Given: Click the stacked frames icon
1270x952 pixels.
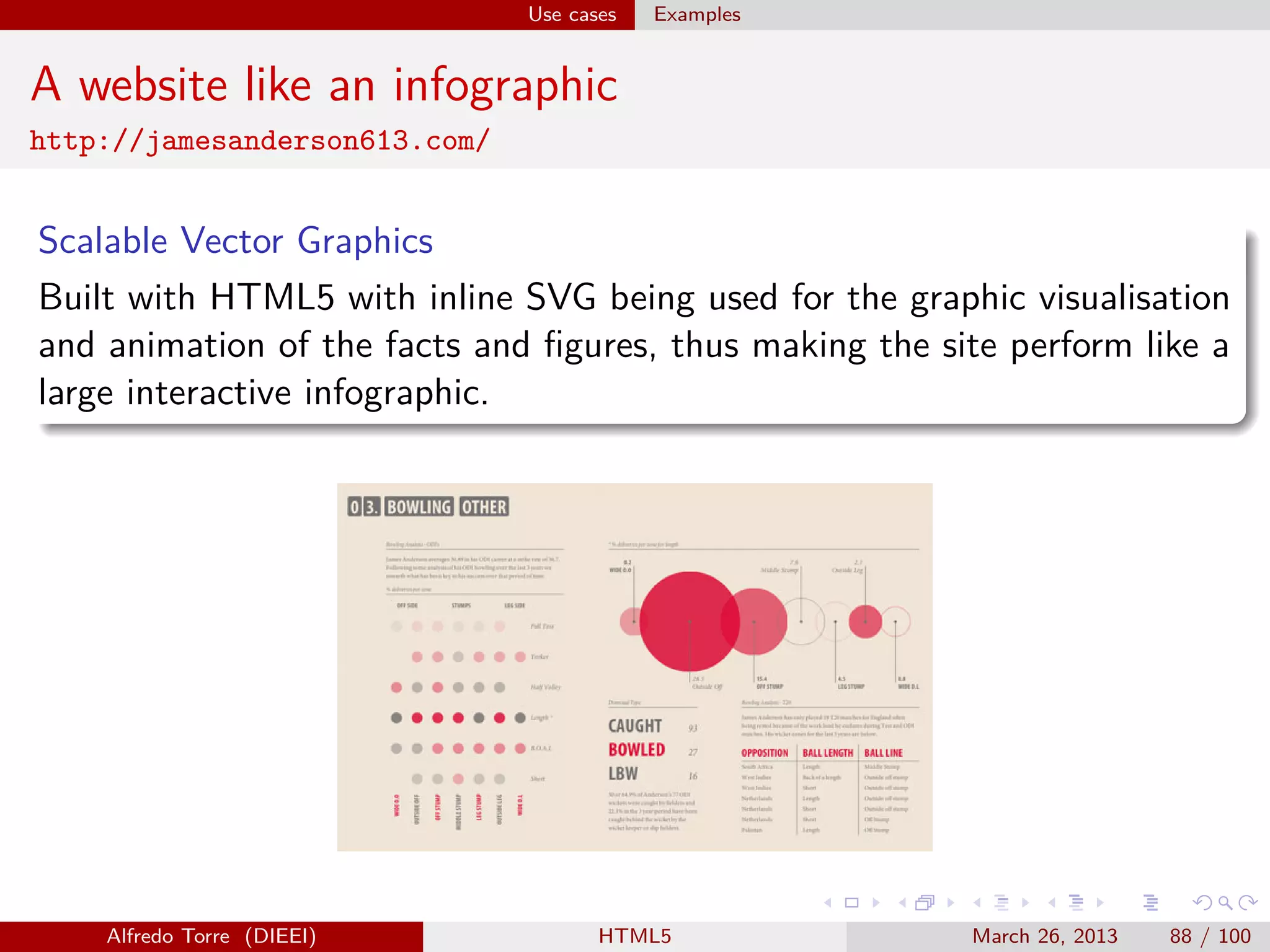Looking at the screenshot, I should click(x=925, y=902).
